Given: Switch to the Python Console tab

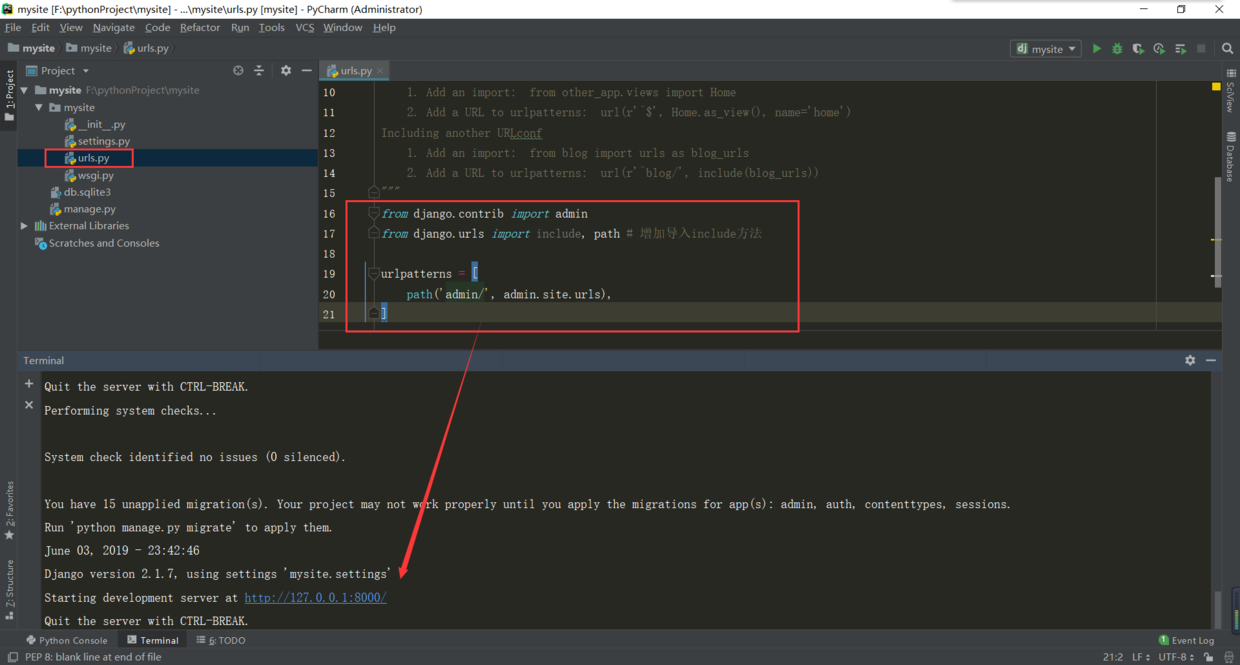Looking at the screenshot, I should click(x=67, y=640).
